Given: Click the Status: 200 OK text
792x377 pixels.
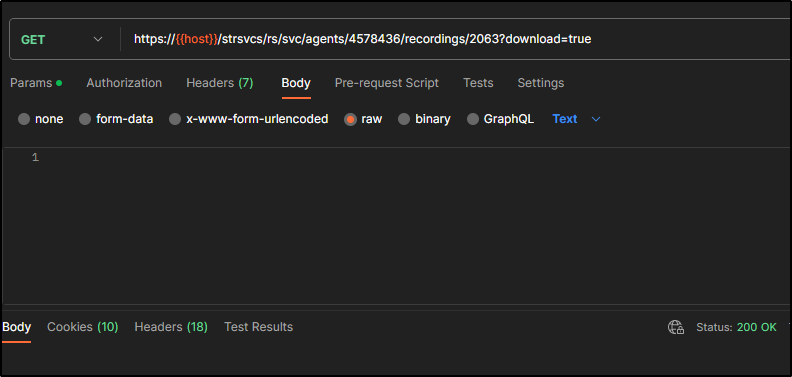Looking at the screenshot, I should tap(736, 327).
